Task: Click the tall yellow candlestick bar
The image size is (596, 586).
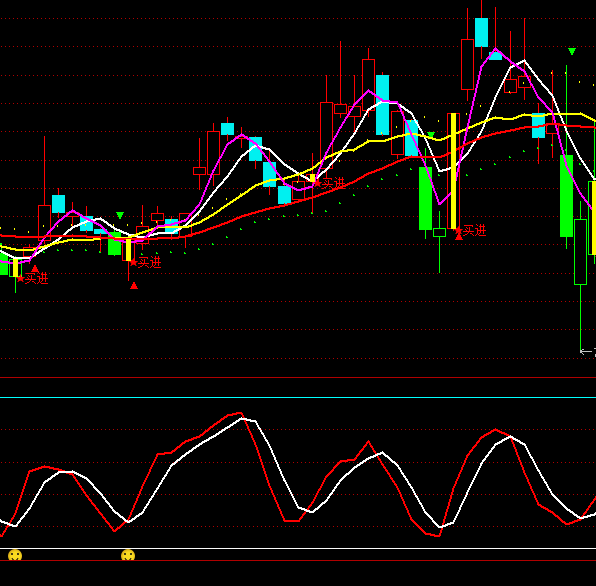Action: point(453,171)
